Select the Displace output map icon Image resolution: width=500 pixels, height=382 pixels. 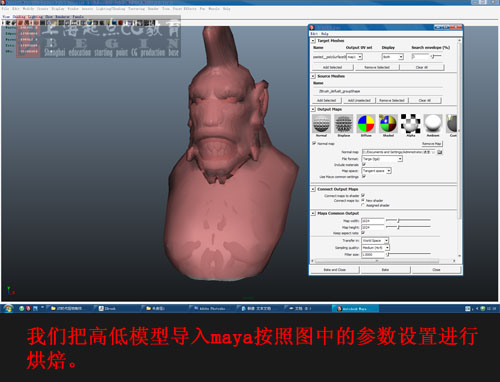pos(344,124)
